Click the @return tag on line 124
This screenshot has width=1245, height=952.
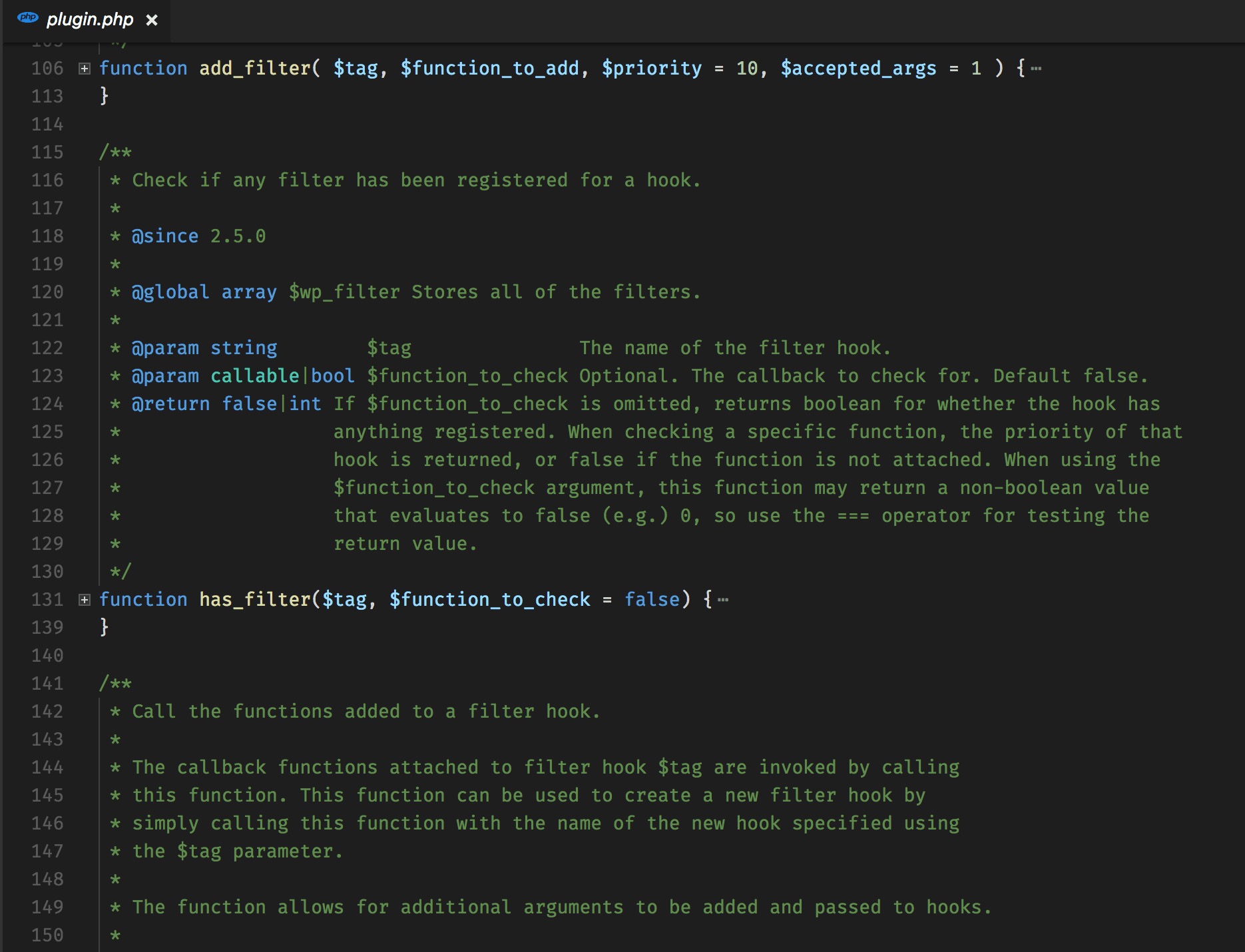click(170, 404)
